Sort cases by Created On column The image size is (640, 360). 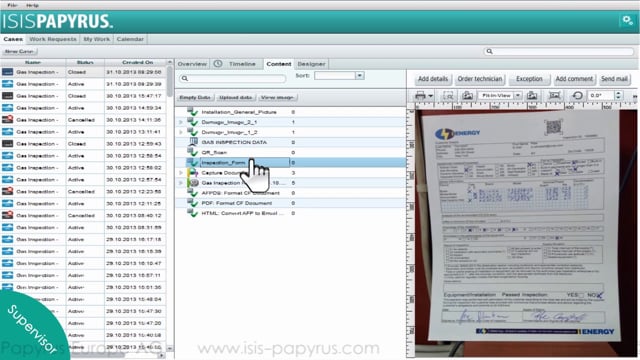pos(137,62)
